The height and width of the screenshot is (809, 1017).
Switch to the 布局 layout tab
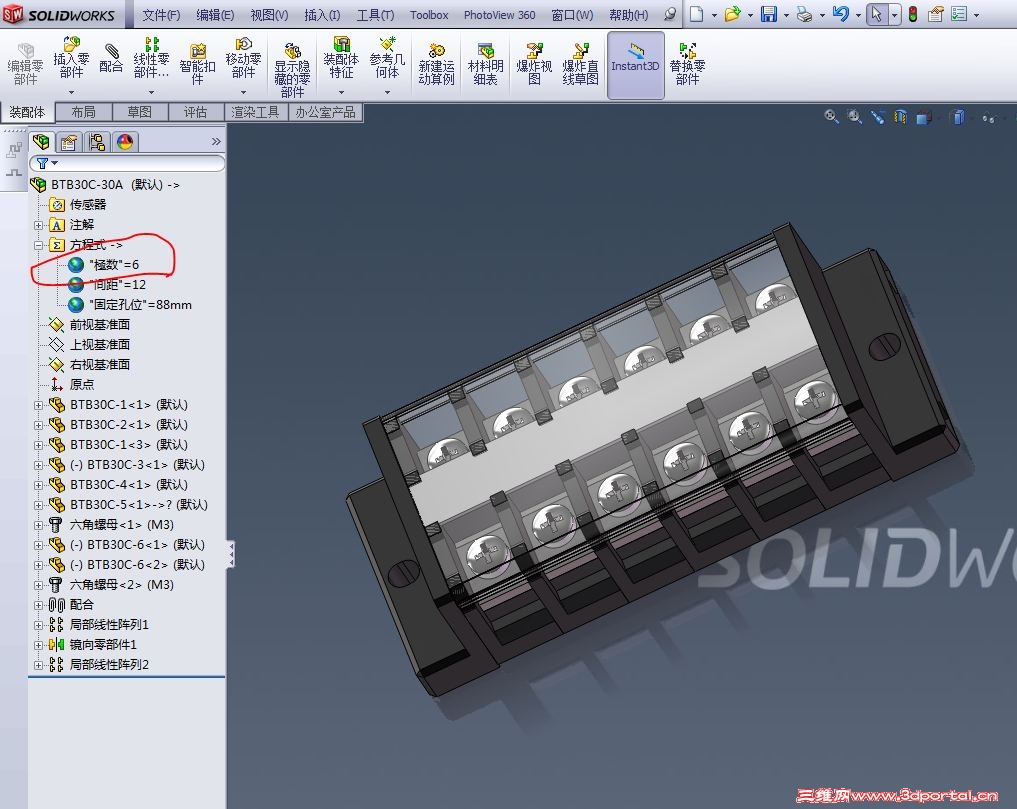tap(84, 112)
